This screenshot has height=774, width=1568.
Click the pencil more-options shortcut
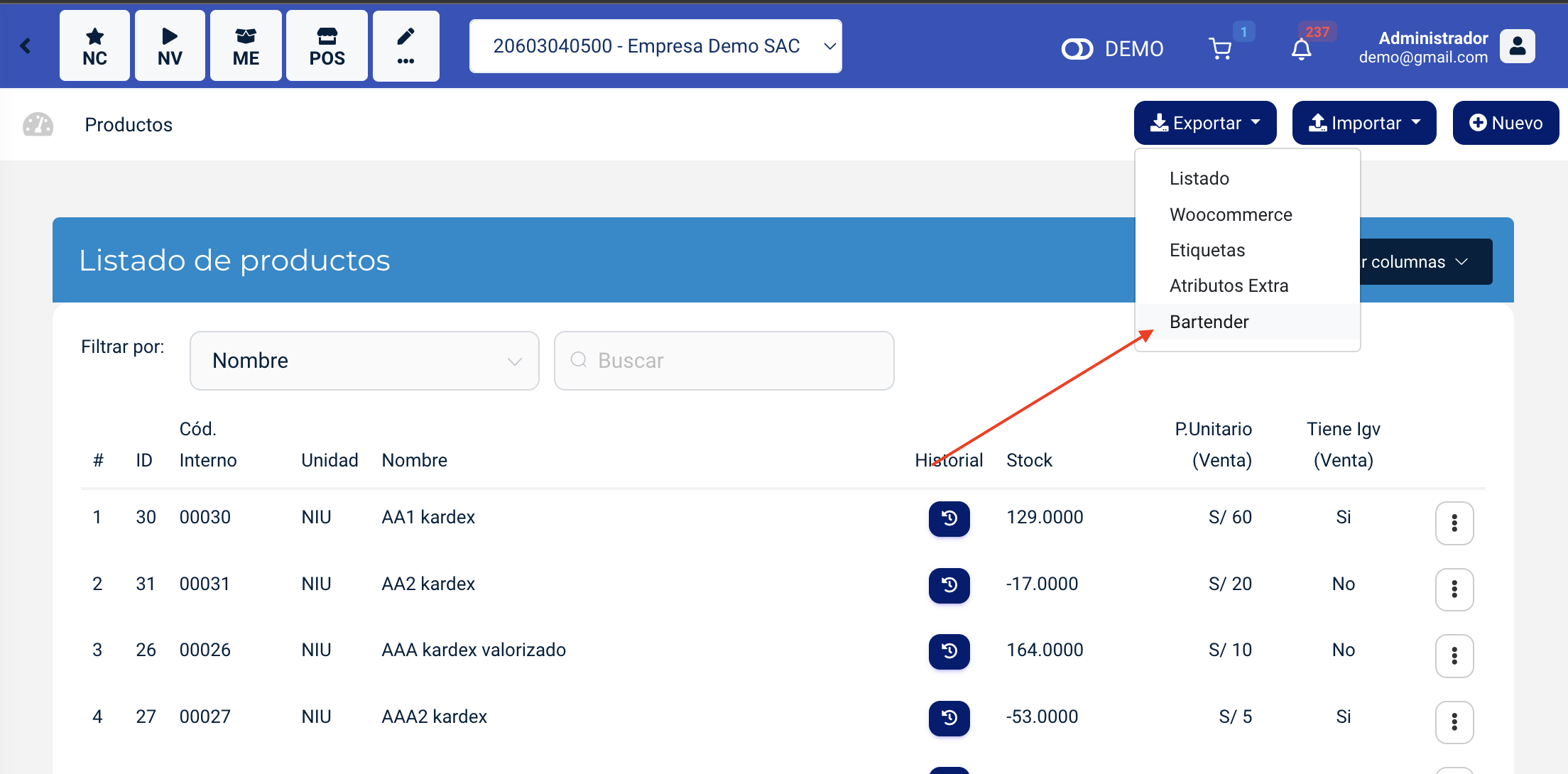coord(405,46)
